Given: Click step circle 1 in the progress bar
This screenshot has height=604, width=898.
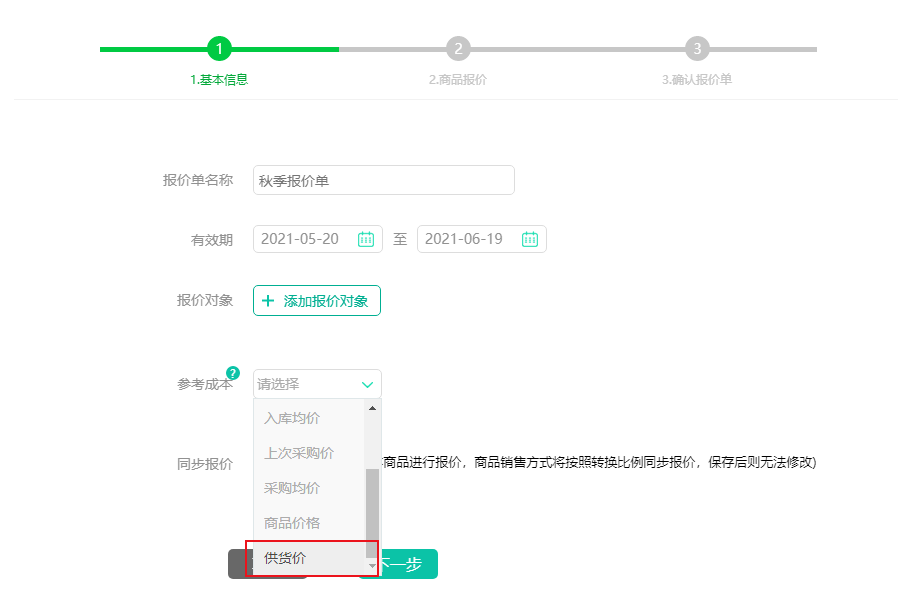Looking at the screenshot, I should coord(219,47).
